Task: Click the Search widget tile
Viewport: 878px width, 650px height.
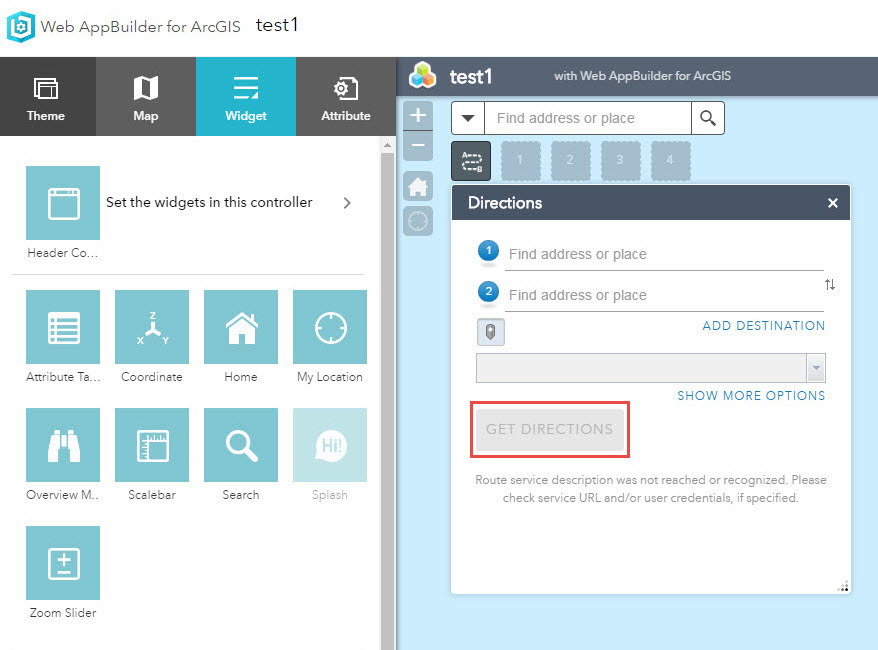Action: point(241,445)
